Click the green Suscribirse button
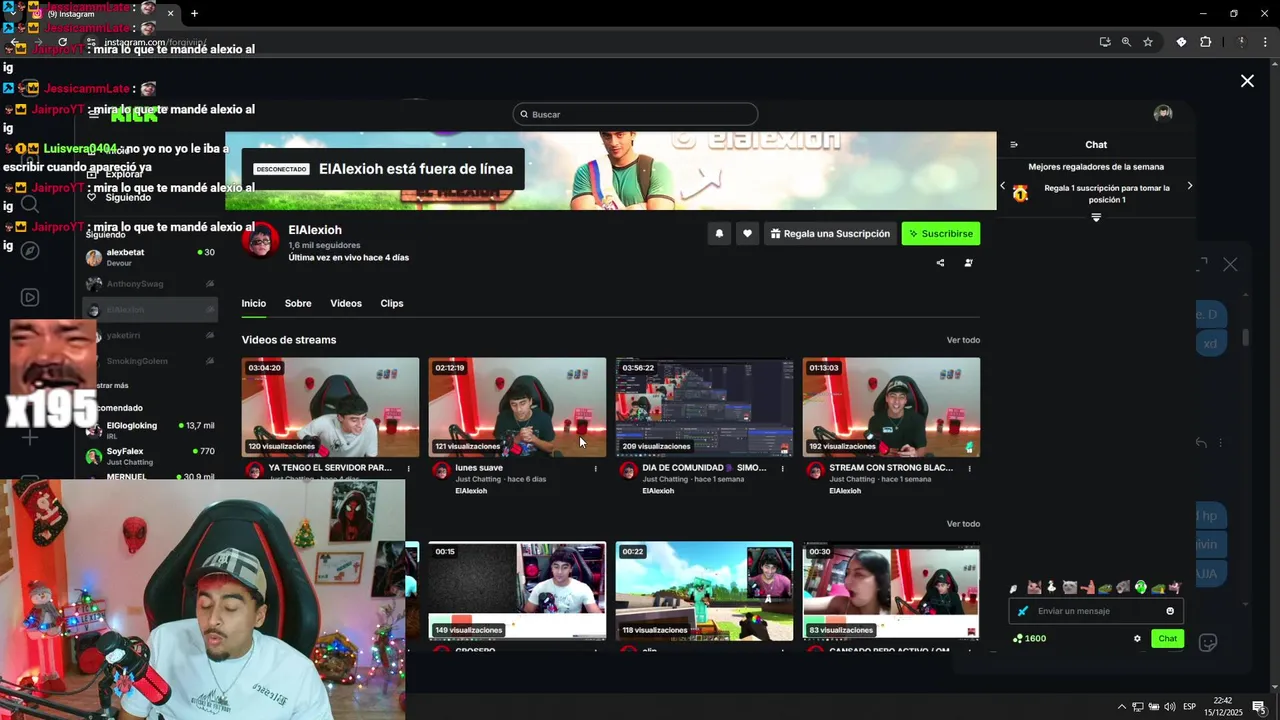The width and height of the screenshot is (1280, 720). (941, 234)
